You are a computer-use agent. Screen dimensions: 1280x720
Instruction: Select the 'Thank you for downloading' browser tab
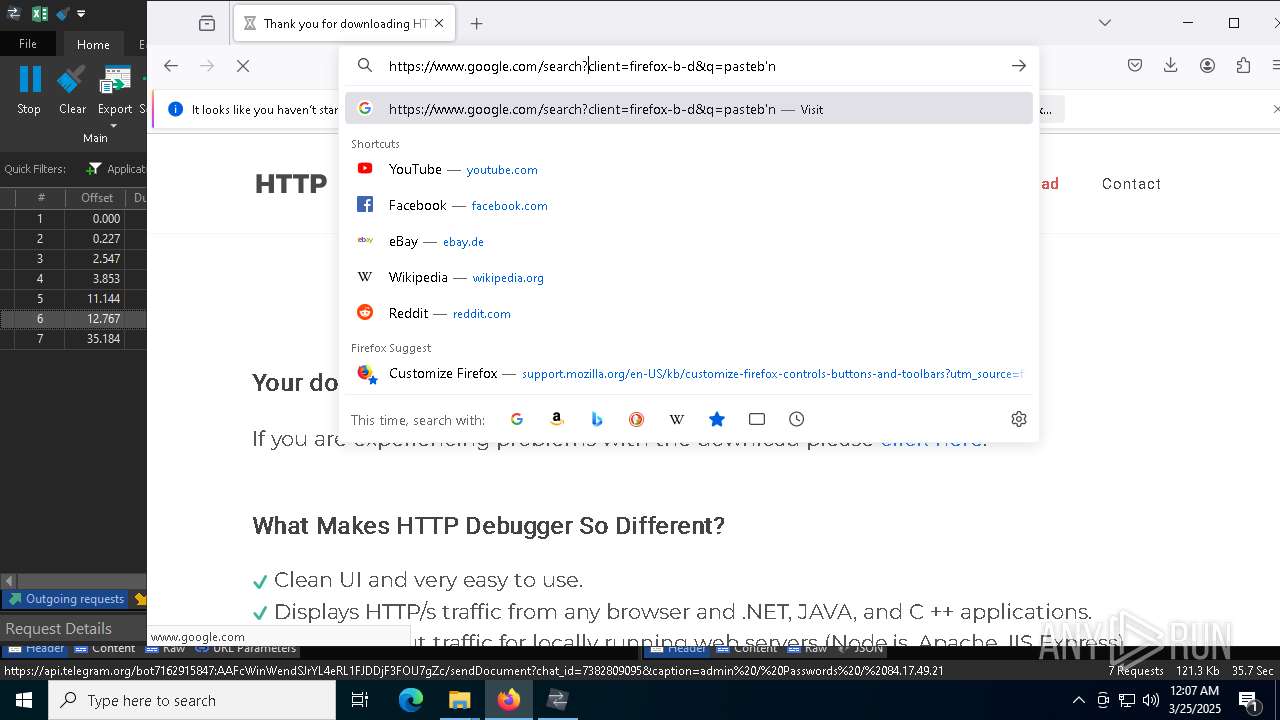pyautogui.click(x=345, y=23)
